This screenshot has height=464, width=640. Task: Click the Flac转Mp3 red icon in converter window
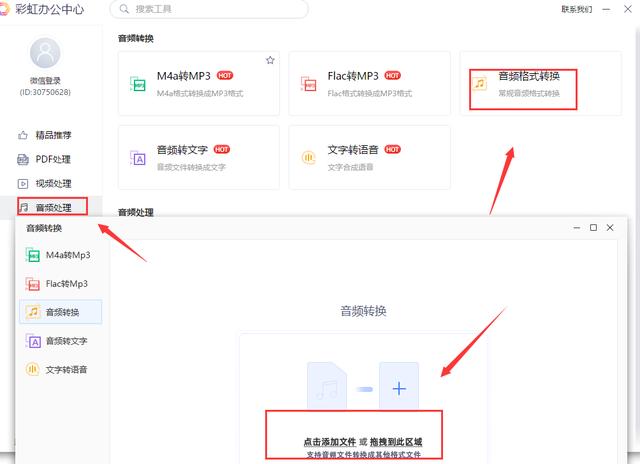click(33, 284)
